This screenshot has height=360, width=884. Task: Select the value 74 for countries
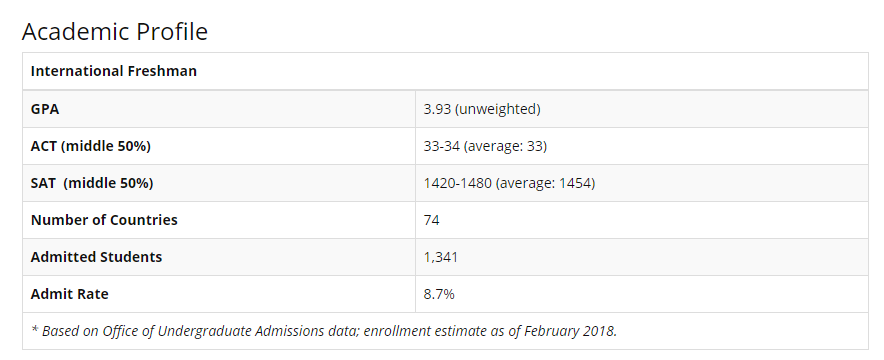[x=431, y=220]
